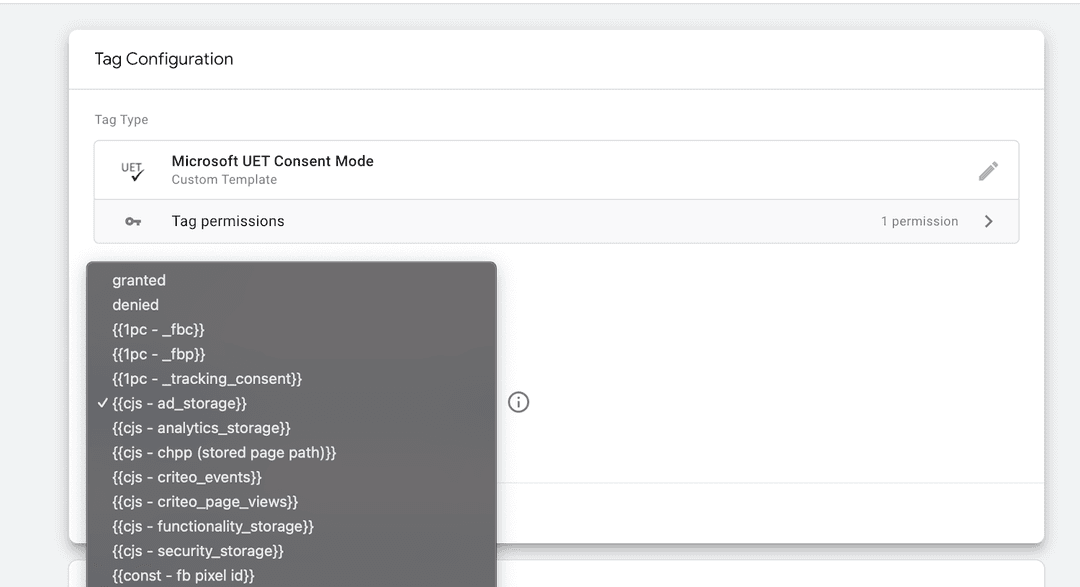Click the Microsoft UET template logo icon
Viewport: 1080px width, 587px height.
(x=131, y=170)
